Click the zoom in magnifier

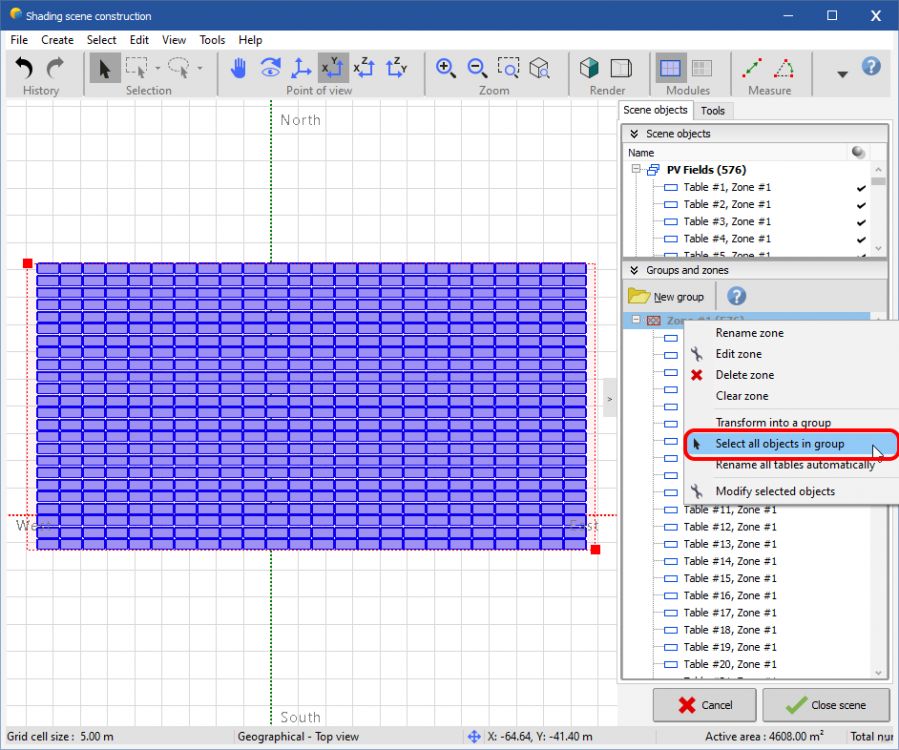coord(446,68)
